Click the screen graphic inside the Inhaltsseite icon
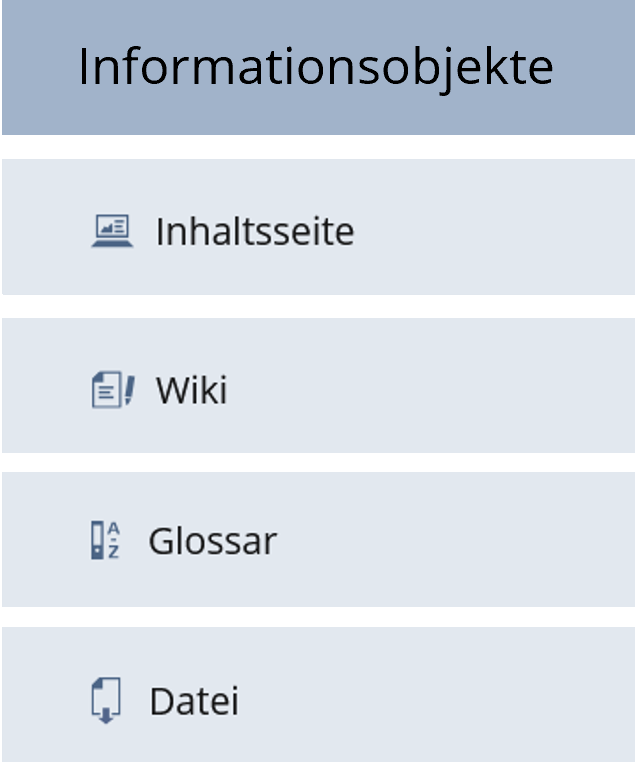635x762 pixels. (111, 227)
